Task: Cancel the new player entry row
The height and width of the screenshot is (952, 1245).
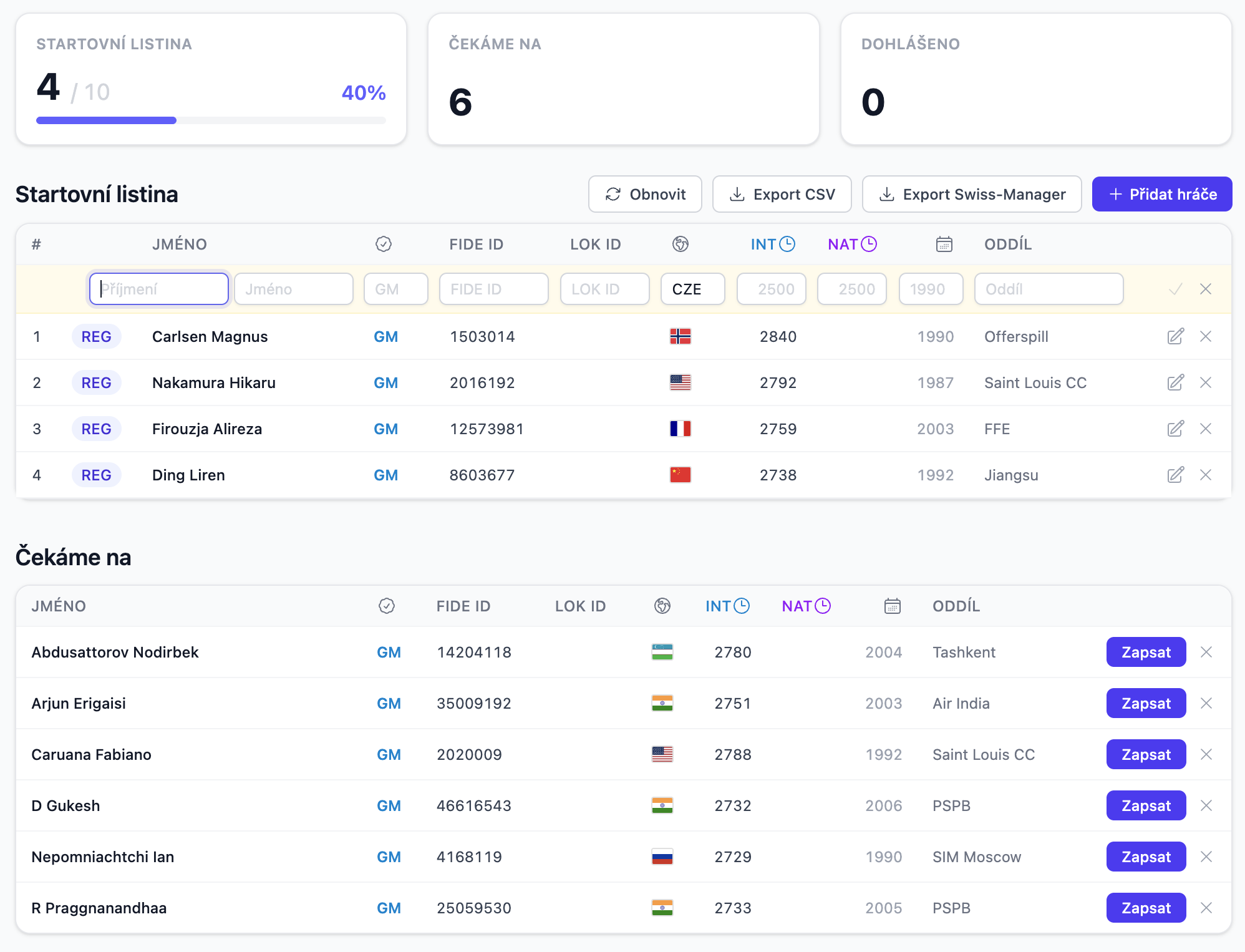Action: click(1206, 289)
